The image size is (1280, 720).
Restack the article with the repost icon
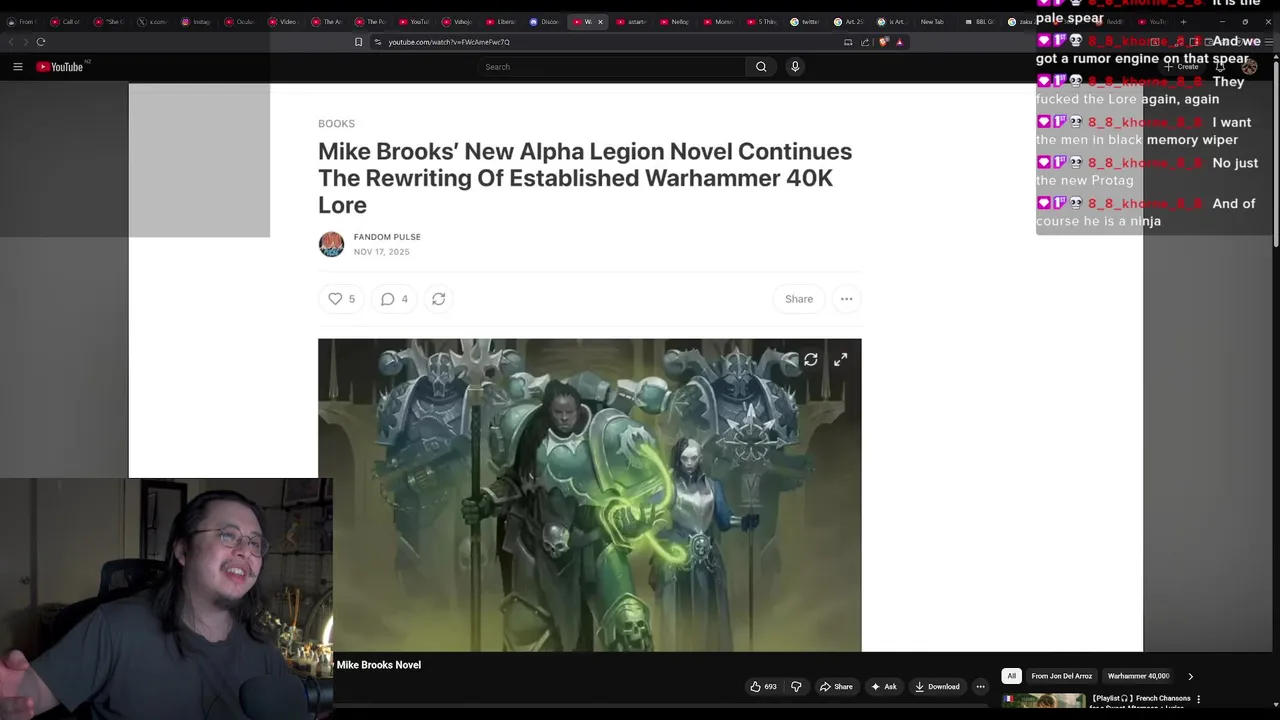[x=438, y=299]
